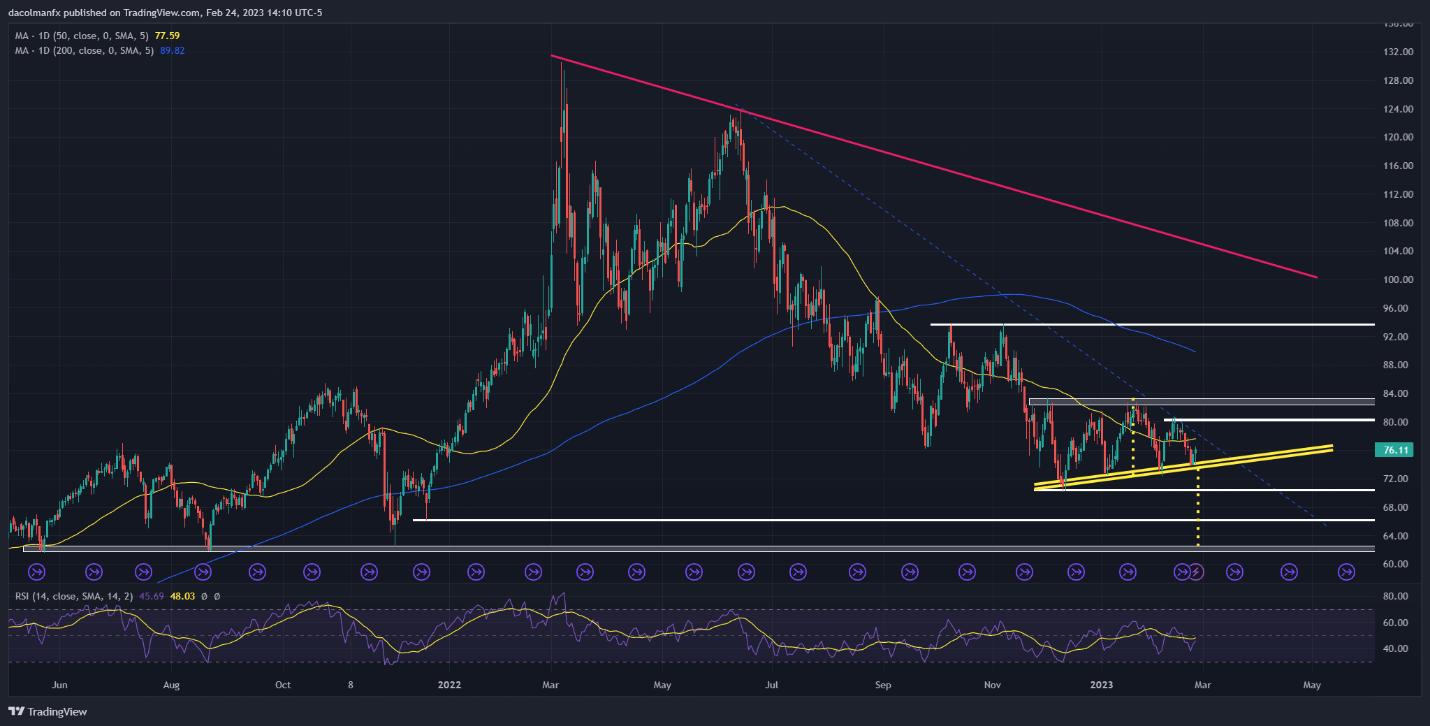Click the 72.00 price axis label
The height and width of the screenshot is (726, 1430).
[x=1398, y=480]
